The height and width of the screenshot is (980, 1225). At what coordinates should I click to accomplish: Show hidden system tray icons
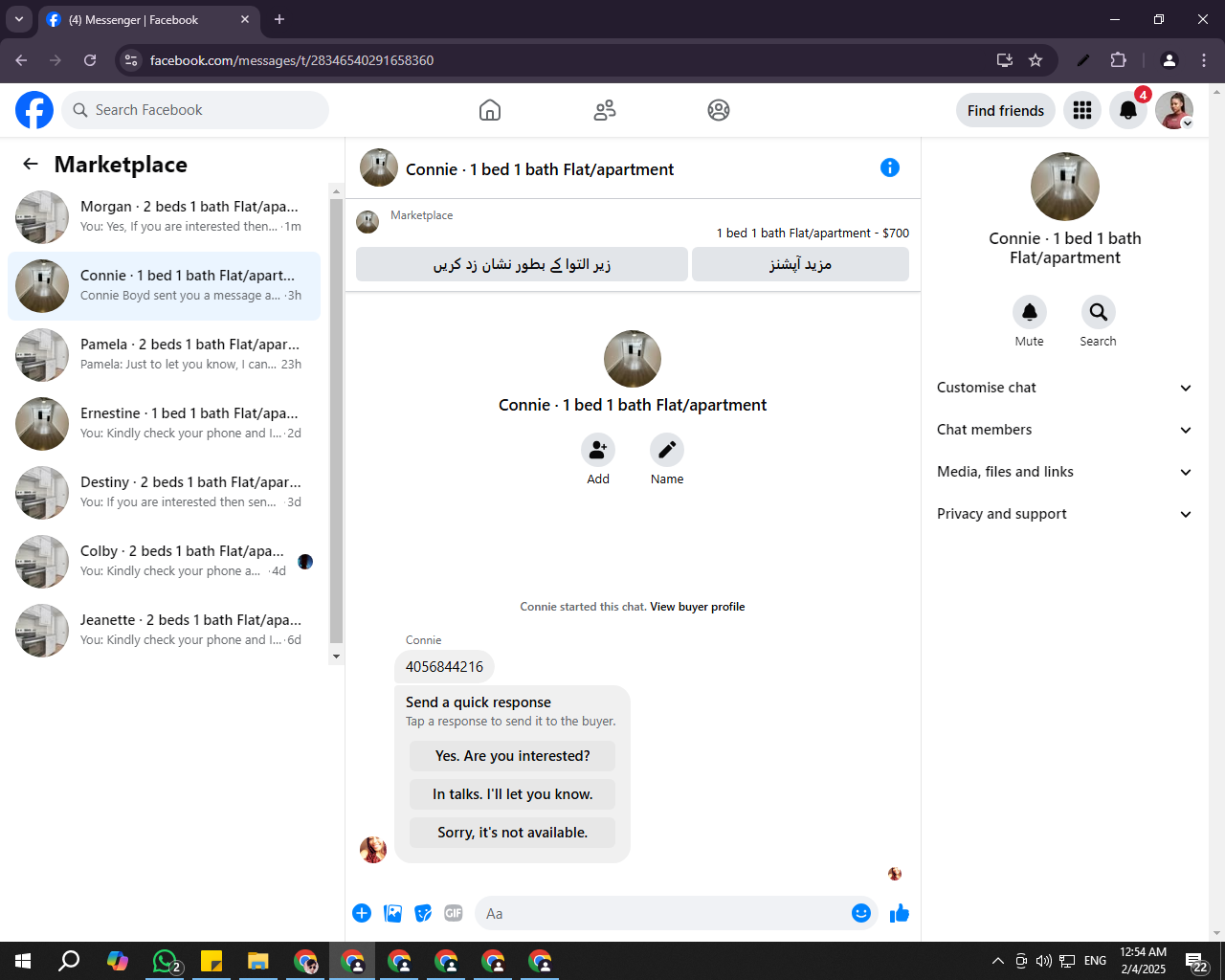(x=997, y=961)
